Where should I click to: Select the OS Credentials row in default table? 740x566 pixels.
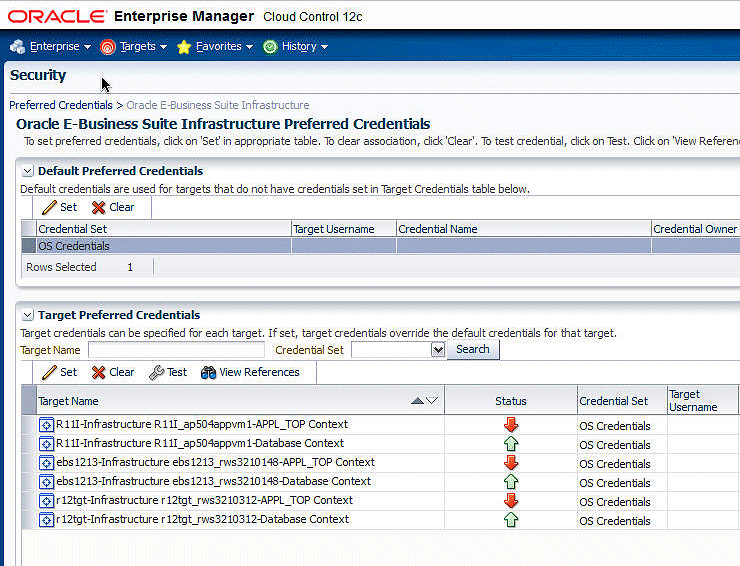tap(380, 246)
